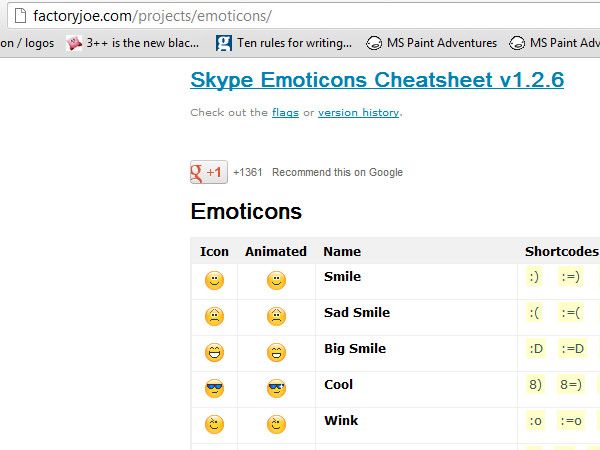Open the flags link

click(x=285, y=112)
